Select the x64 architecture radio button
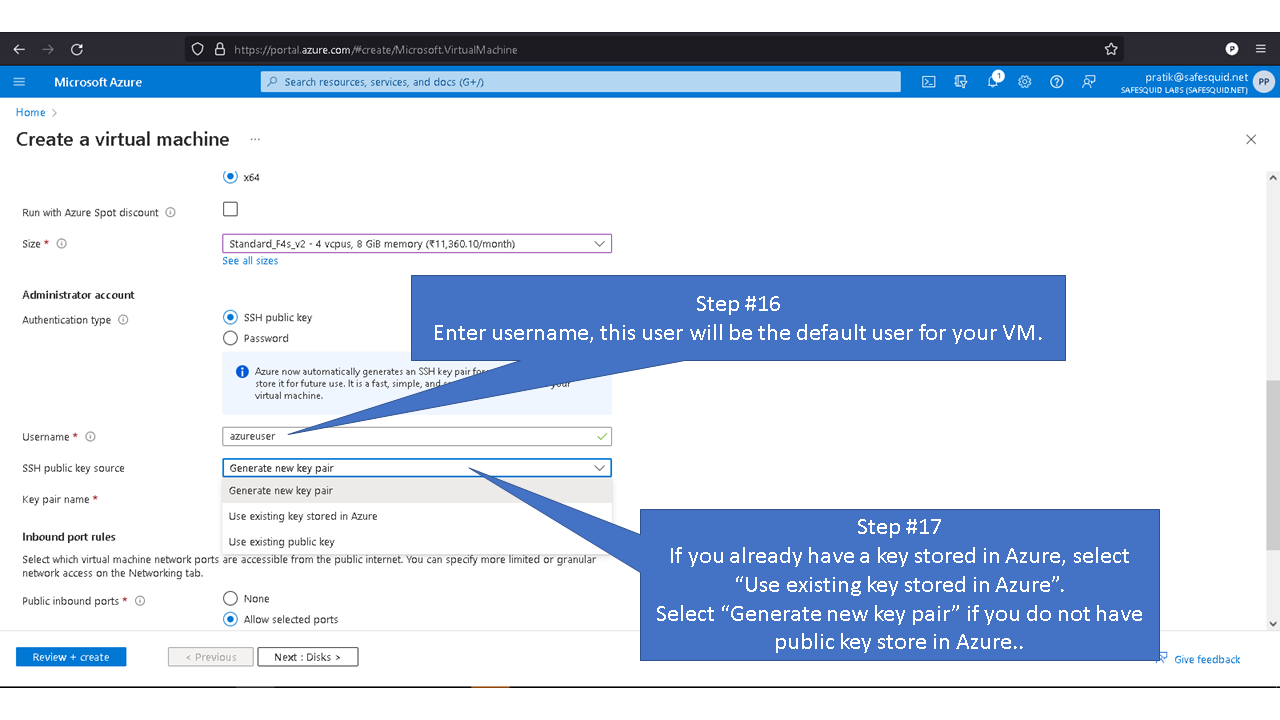 tap(231, 176)
